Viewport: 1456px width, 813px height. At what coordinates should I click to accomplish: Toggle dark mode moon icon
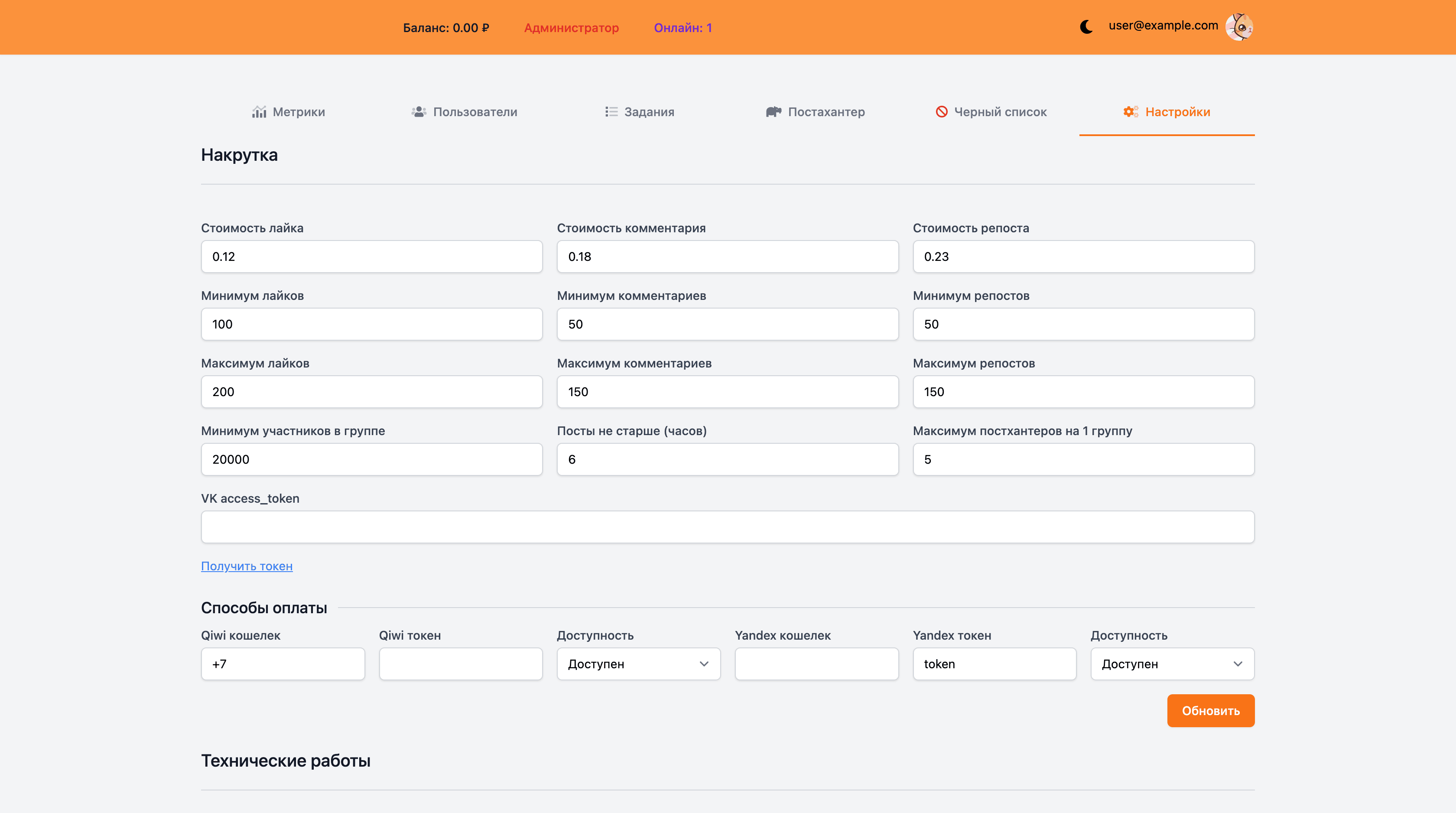(x=1086, y=26)
